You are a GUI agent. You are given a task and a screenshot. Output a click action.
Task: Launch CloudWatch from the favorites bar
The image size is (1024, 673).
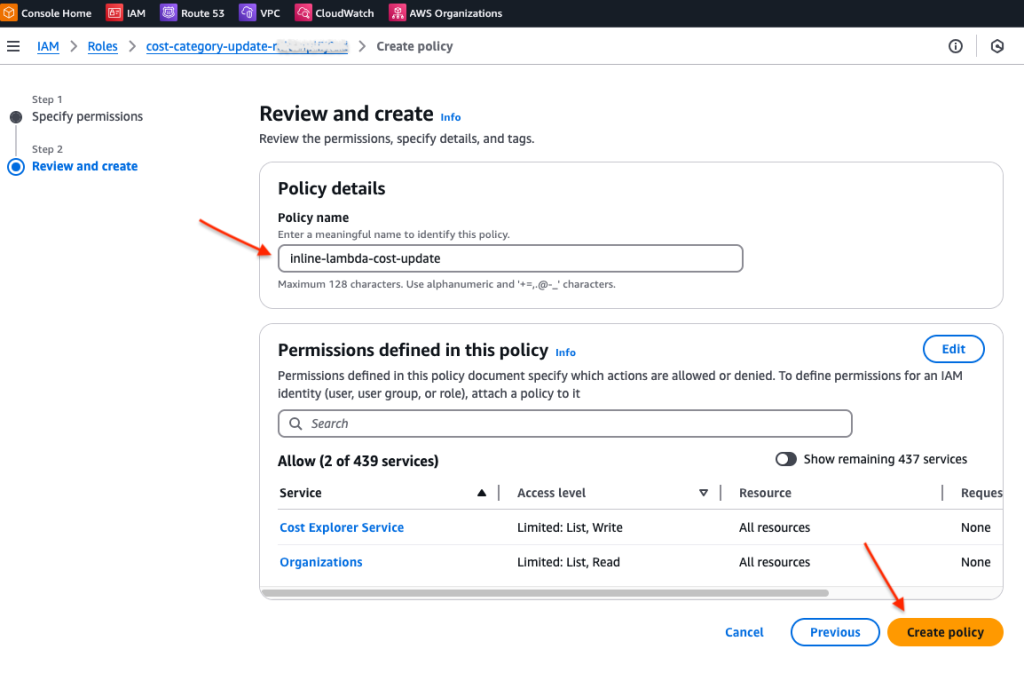click(x=336, y=13)
